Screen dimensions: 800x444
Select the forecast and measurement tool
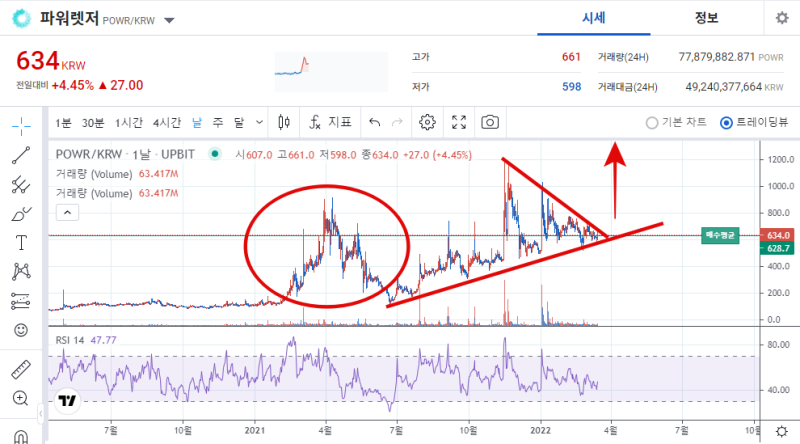21,301
